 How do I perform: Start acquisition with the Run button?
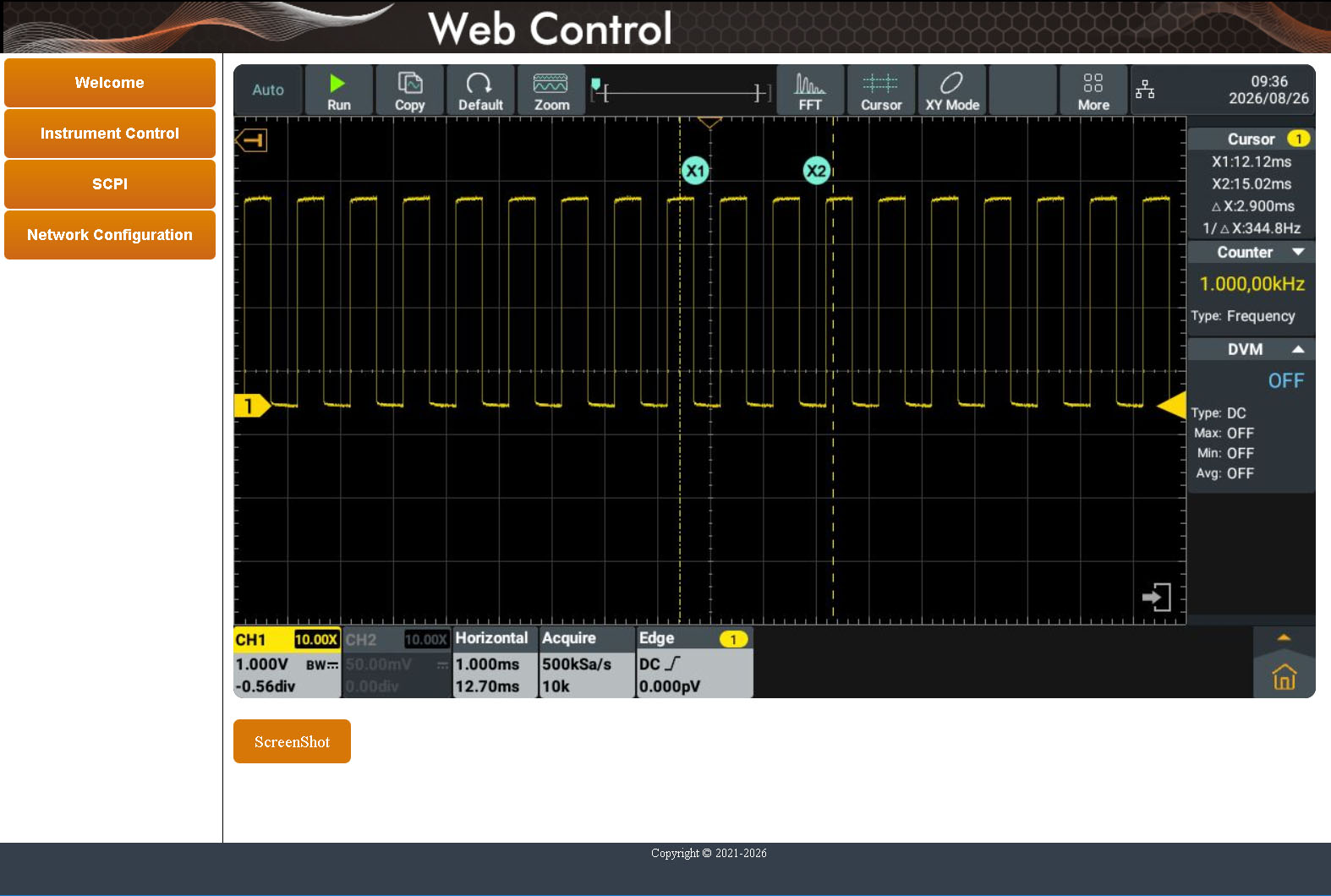tap(338, 90)
